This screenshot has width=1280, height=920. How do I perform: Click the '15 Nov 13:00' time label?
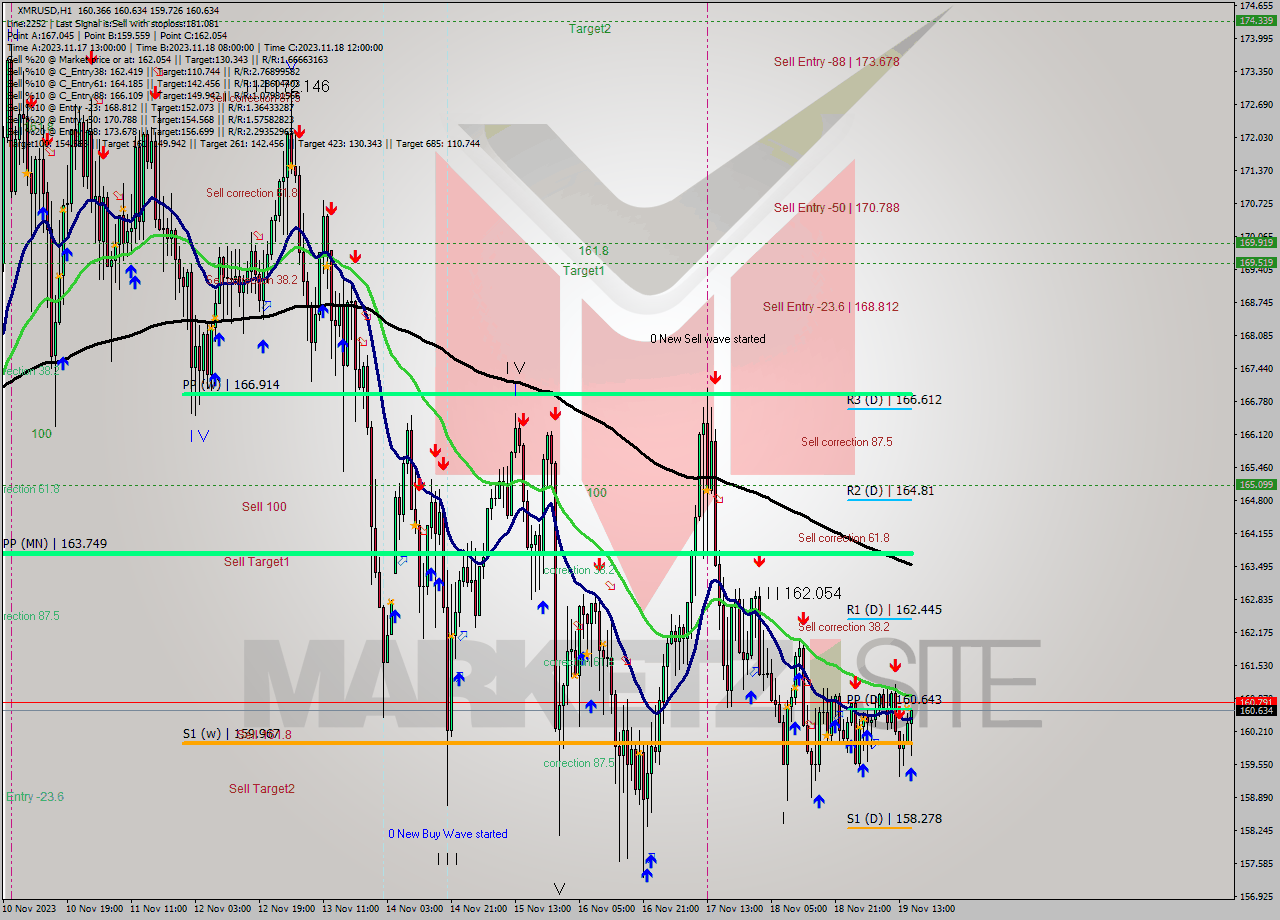[x=542, y=909]
